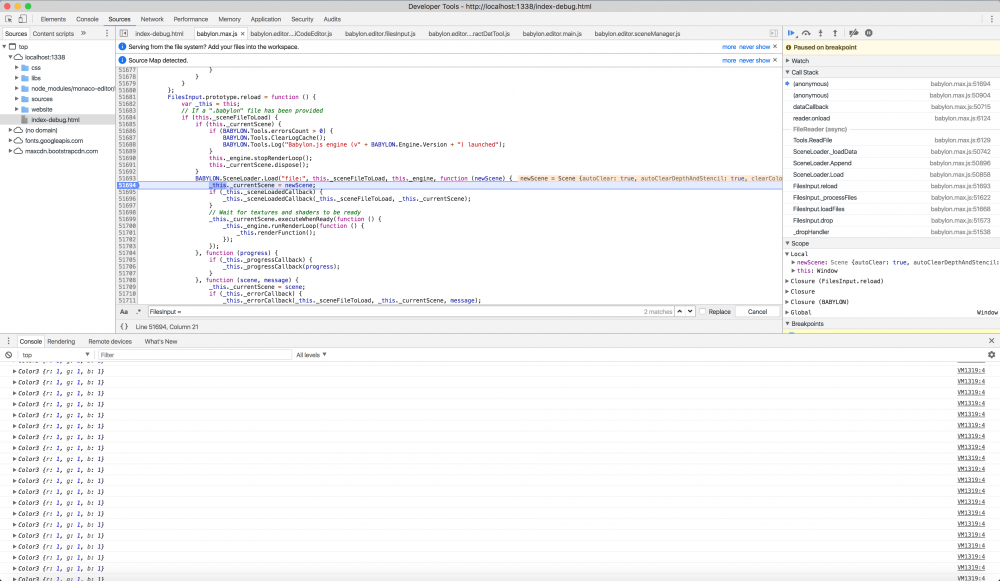
Task: Clear the console
Action: coord(8,355)
